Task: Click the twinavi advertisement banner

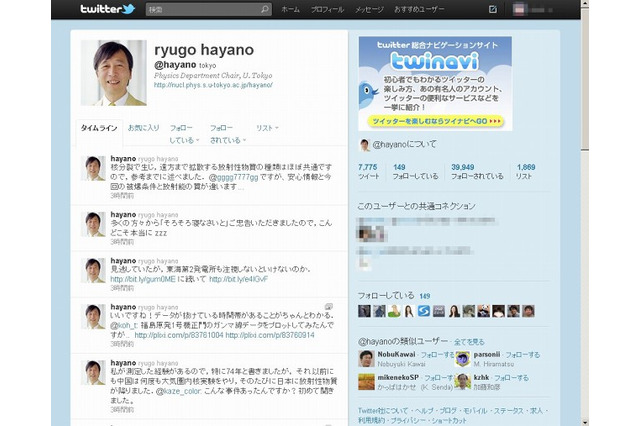Action: [435, 84]
